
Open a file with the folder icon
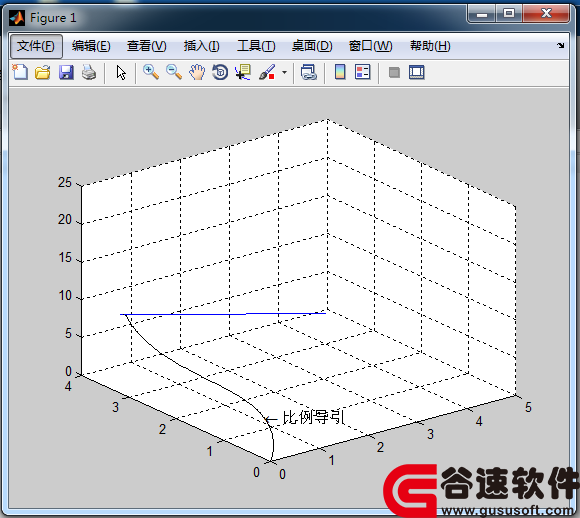tap(43, 72)
